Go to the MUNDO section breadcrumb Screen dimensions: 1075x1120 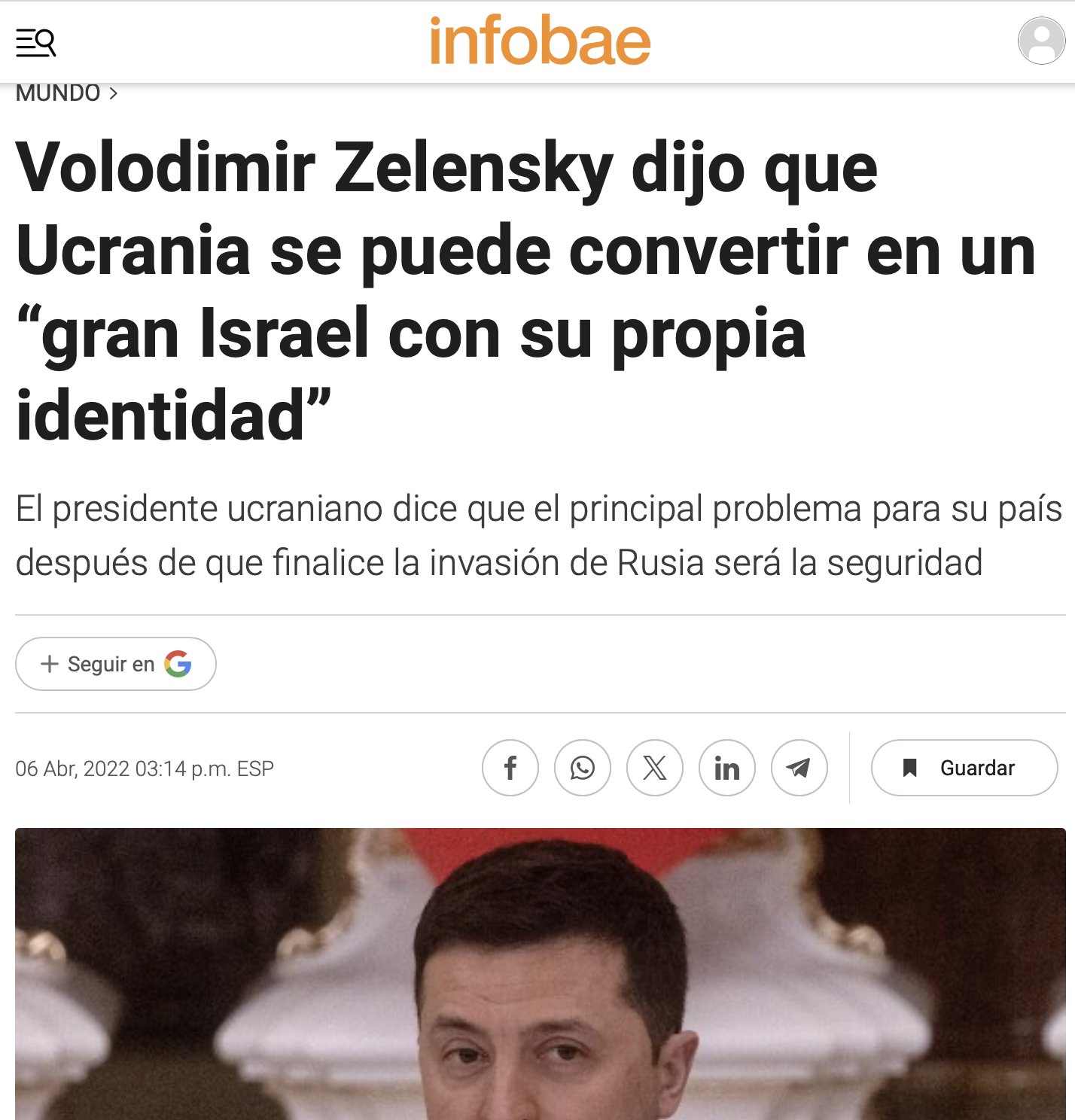pyautogui.click(x=58, y=93)
